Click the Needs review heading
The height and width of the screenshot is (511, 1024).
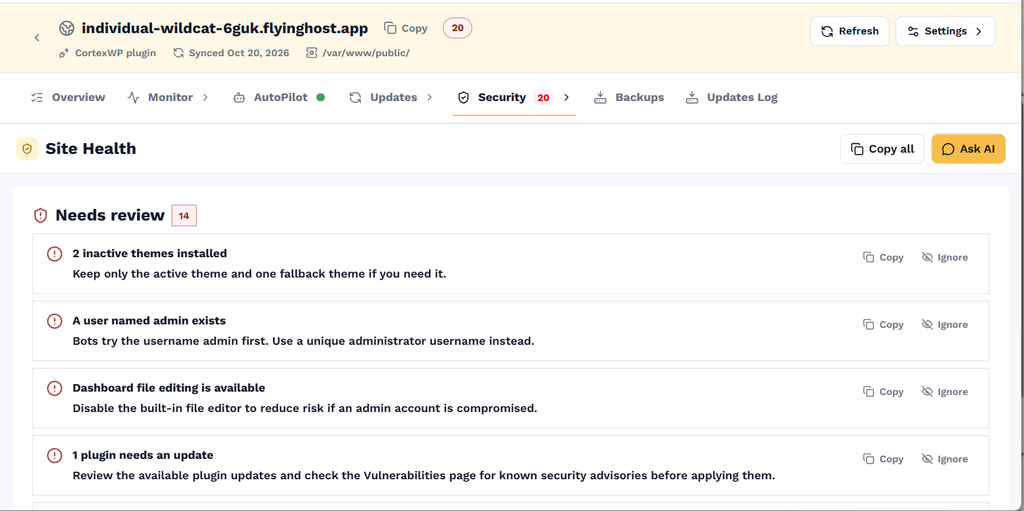[x=110, y=215]
